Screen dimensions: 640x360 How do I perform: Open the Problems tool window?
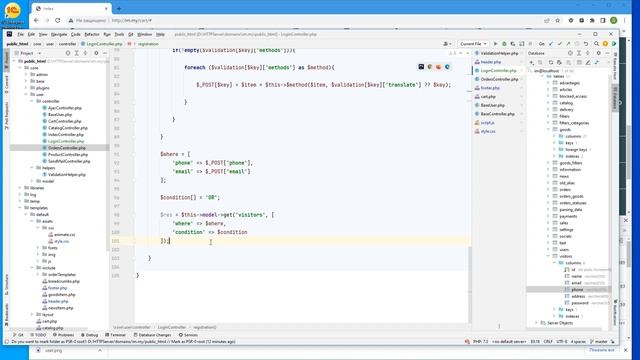[64, 335]
